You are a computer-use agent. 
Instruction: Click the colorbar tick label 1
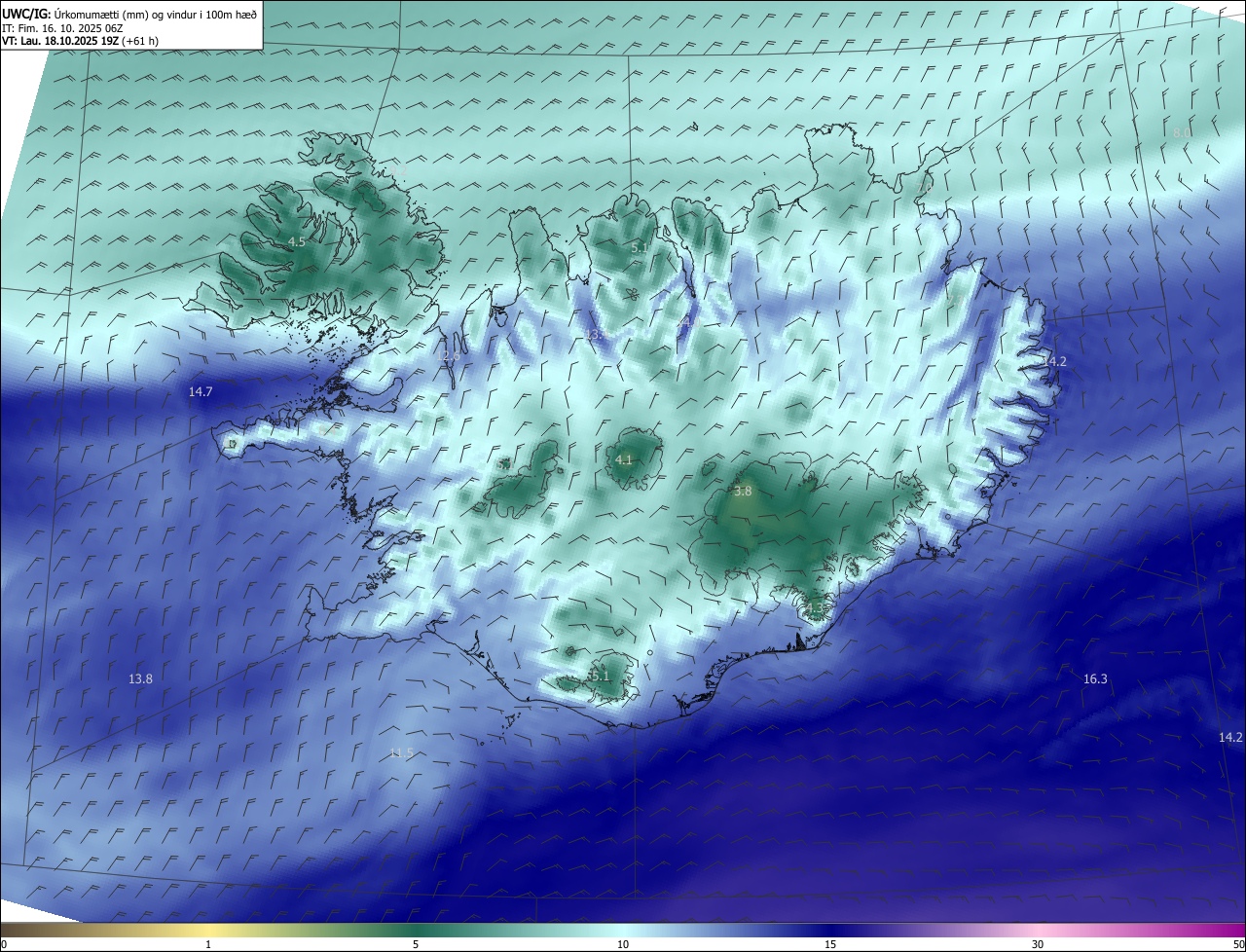[x=208, y=944]
